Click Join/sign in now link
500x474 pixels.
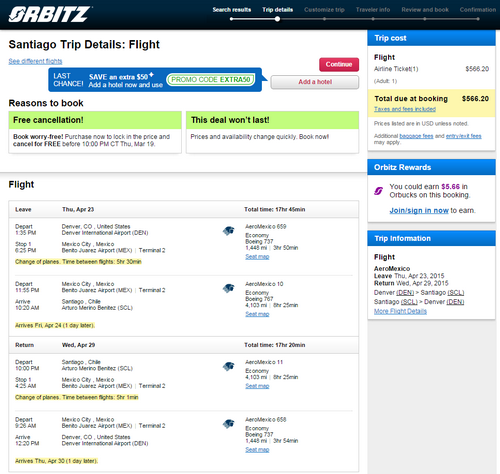pyautogui.click(x=419, y=211)
